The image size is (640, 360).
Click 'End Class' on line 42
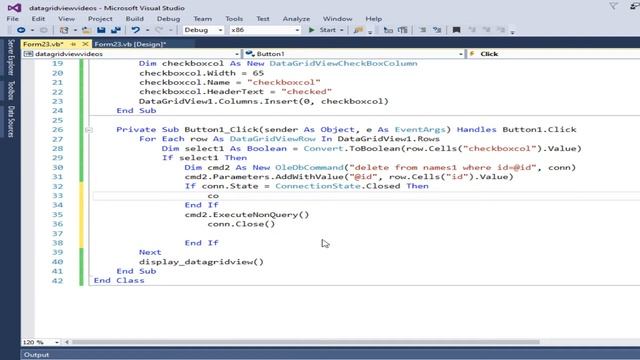tap(119, 281)
